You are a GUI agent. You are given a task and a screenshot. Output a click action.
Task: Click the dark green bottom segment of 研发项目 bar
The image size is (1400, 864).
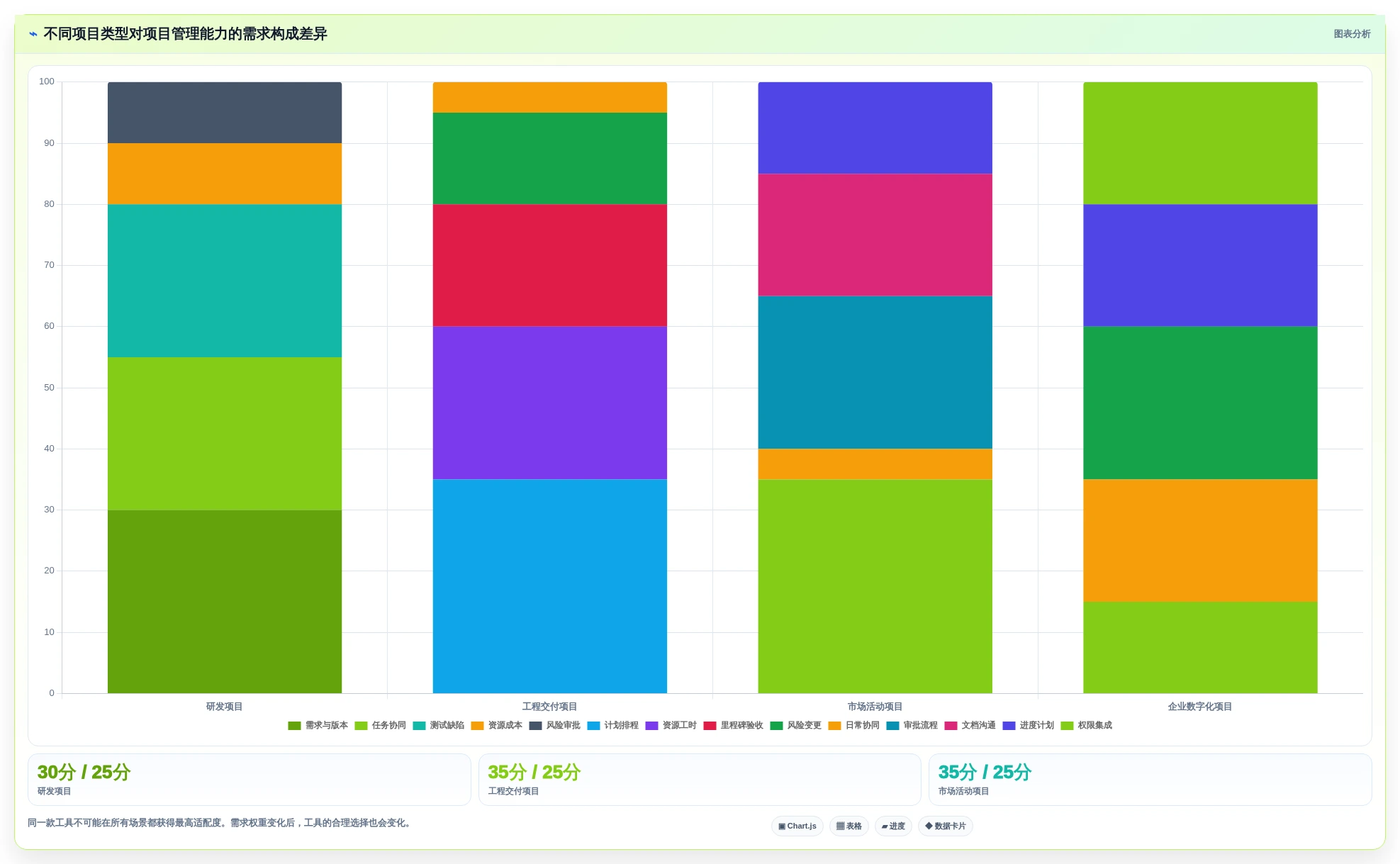point(225,602)
